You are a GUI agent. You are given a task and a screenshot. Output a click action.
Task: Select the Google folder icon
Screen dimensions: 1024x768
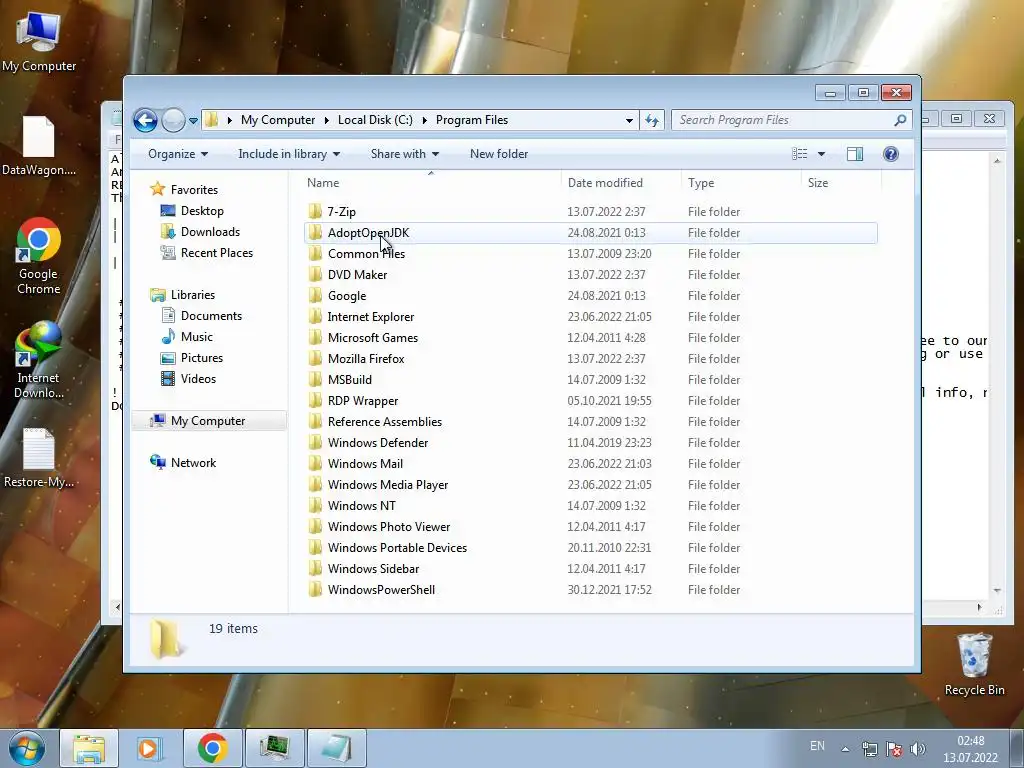pyautogui.click(x=315, y=295)
